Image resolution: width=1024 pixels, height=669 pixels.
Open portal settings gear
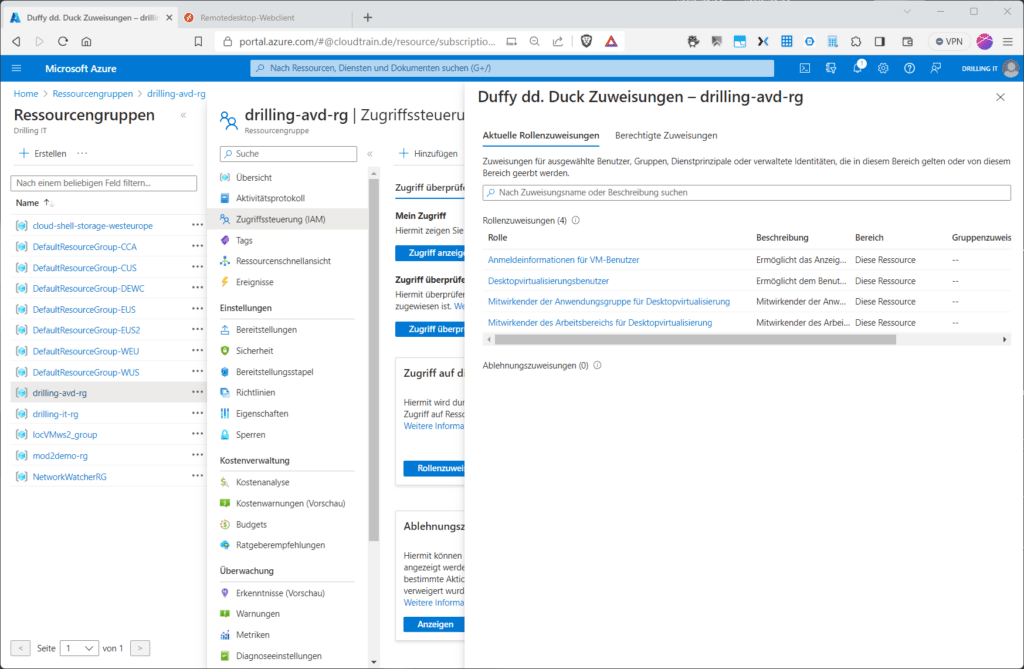(883, 68)
